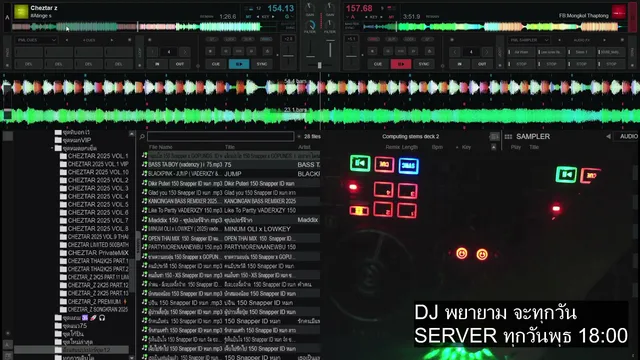The width and height of the screenshot is (640, 360).
Task: Set loop OUT on the right deck
Action: pyautogui.click(x=482, y=64)
